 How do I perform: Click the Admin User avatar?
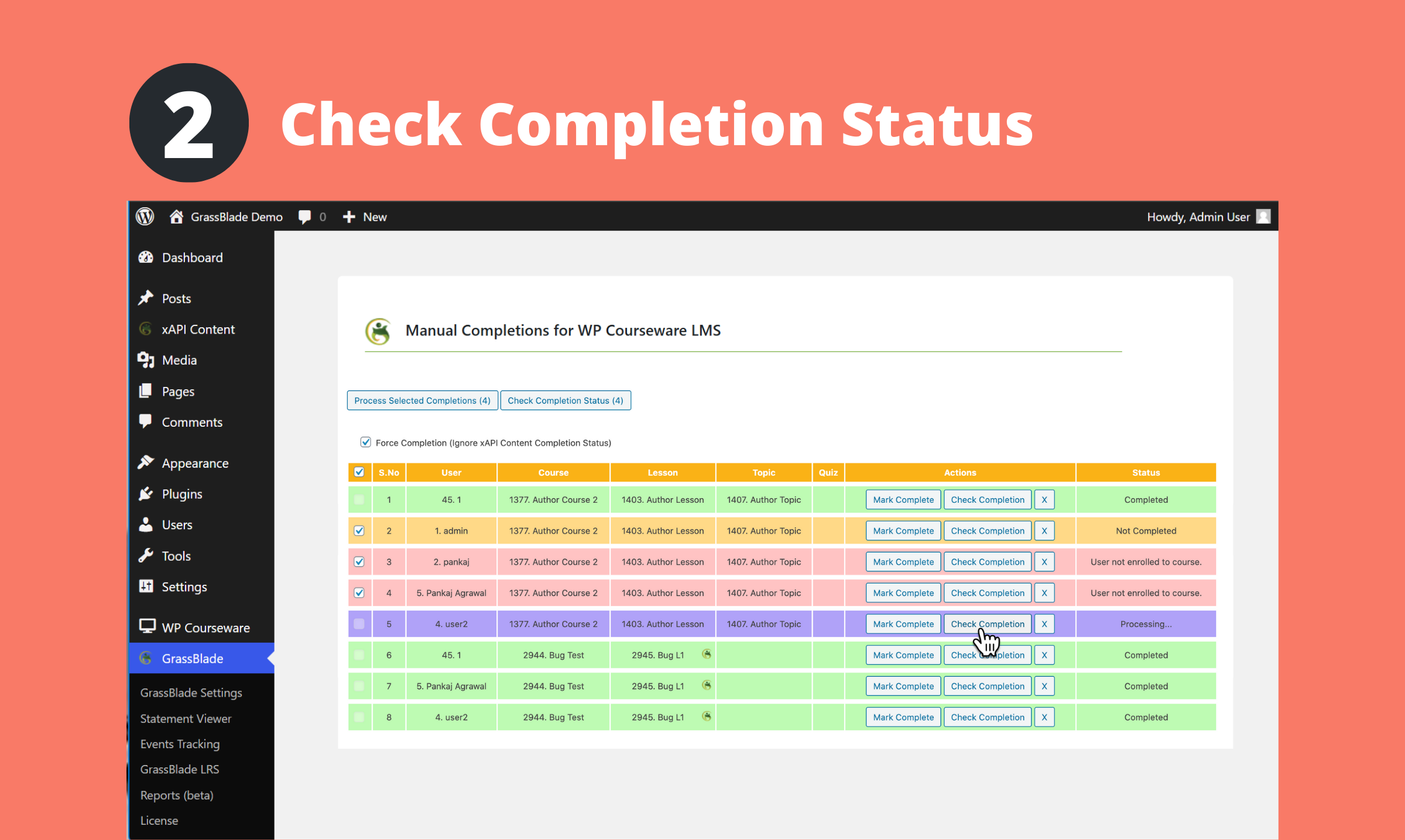pyautogui.click(x=1263, y=217)
